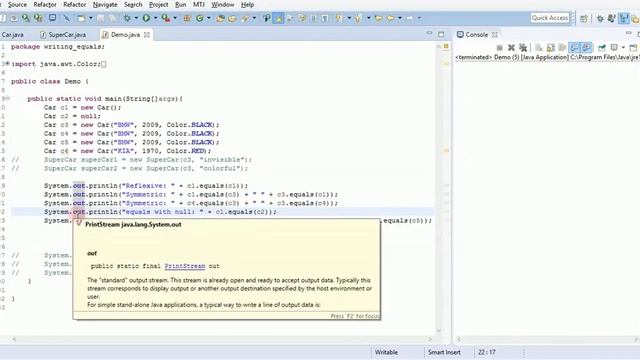This screenshot has height=360, width=640.
Task: Toggle Word Wrap in Console toolbar
Action: [562, 48]
